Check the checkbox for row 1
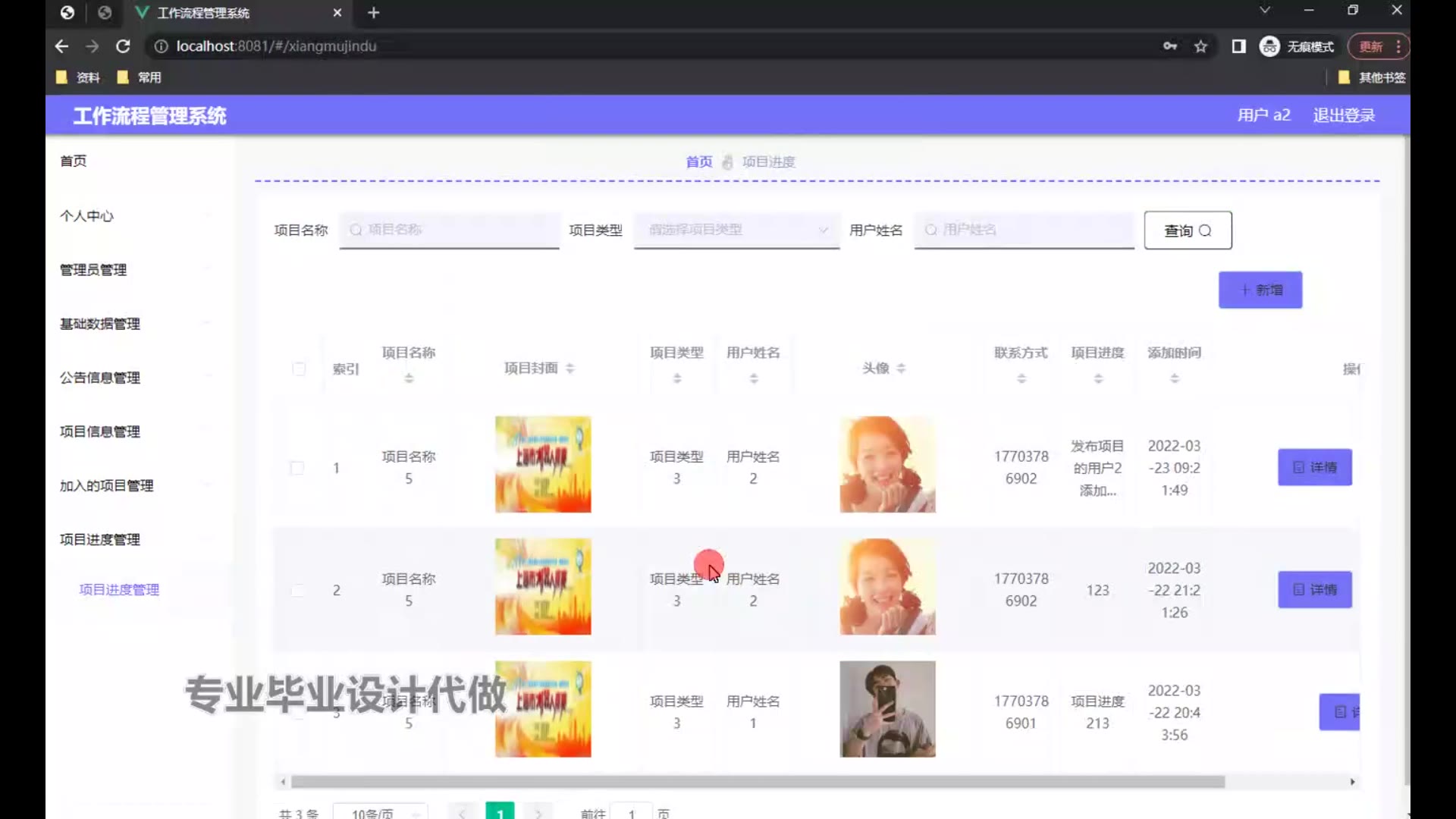Image resolution: width=1456 pixels, height=819 pixels. 297,468
